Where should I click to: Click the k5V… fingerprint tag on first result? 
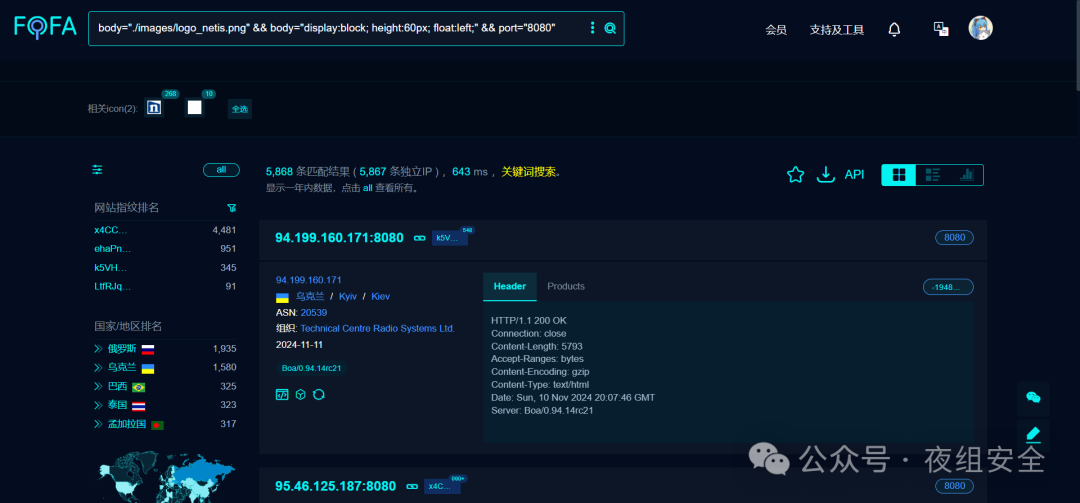(450, 238)
